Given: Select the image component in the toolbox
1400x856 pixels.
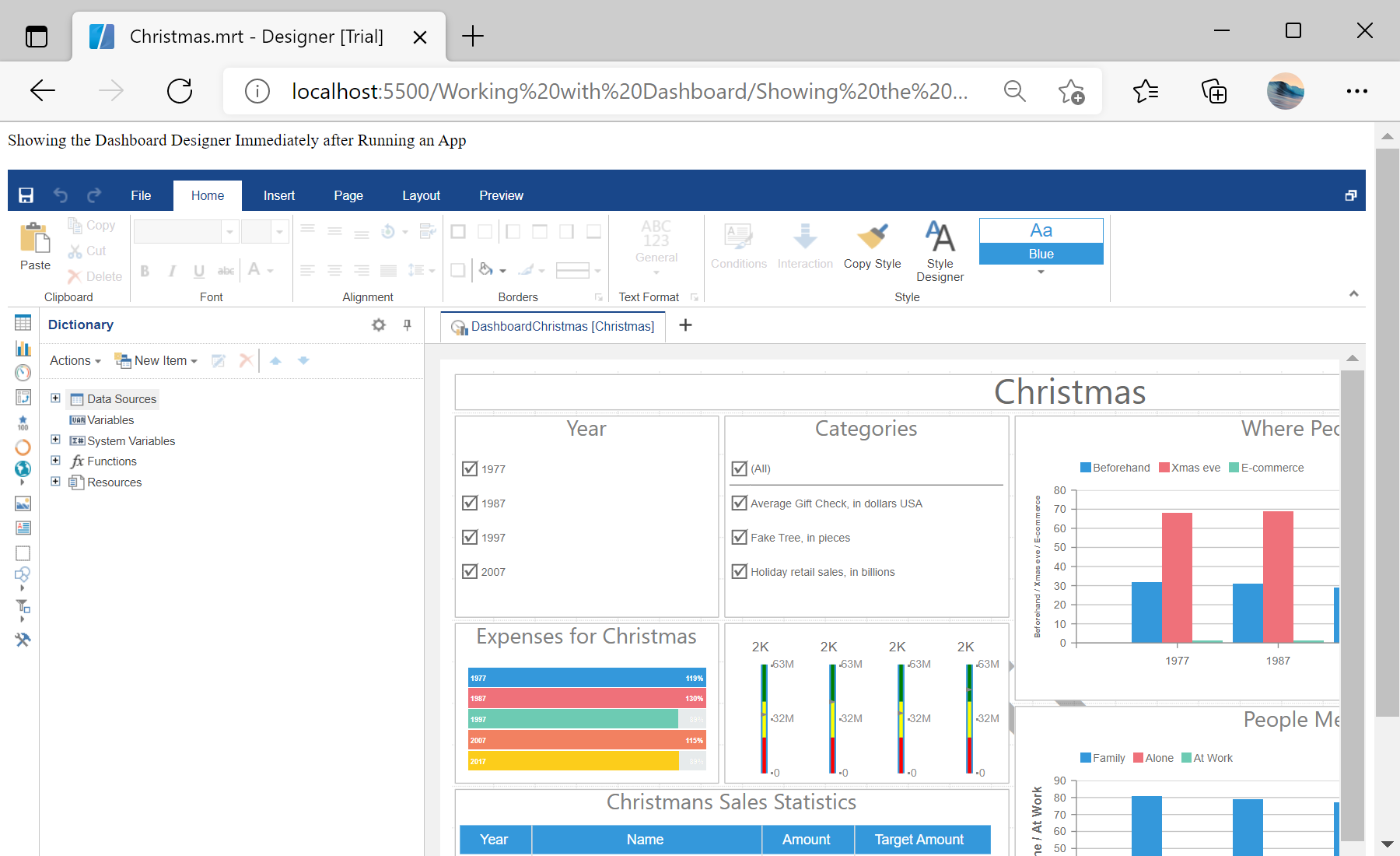Looking at the screenshot, I should pyautogui.click(x=23, y=503).
